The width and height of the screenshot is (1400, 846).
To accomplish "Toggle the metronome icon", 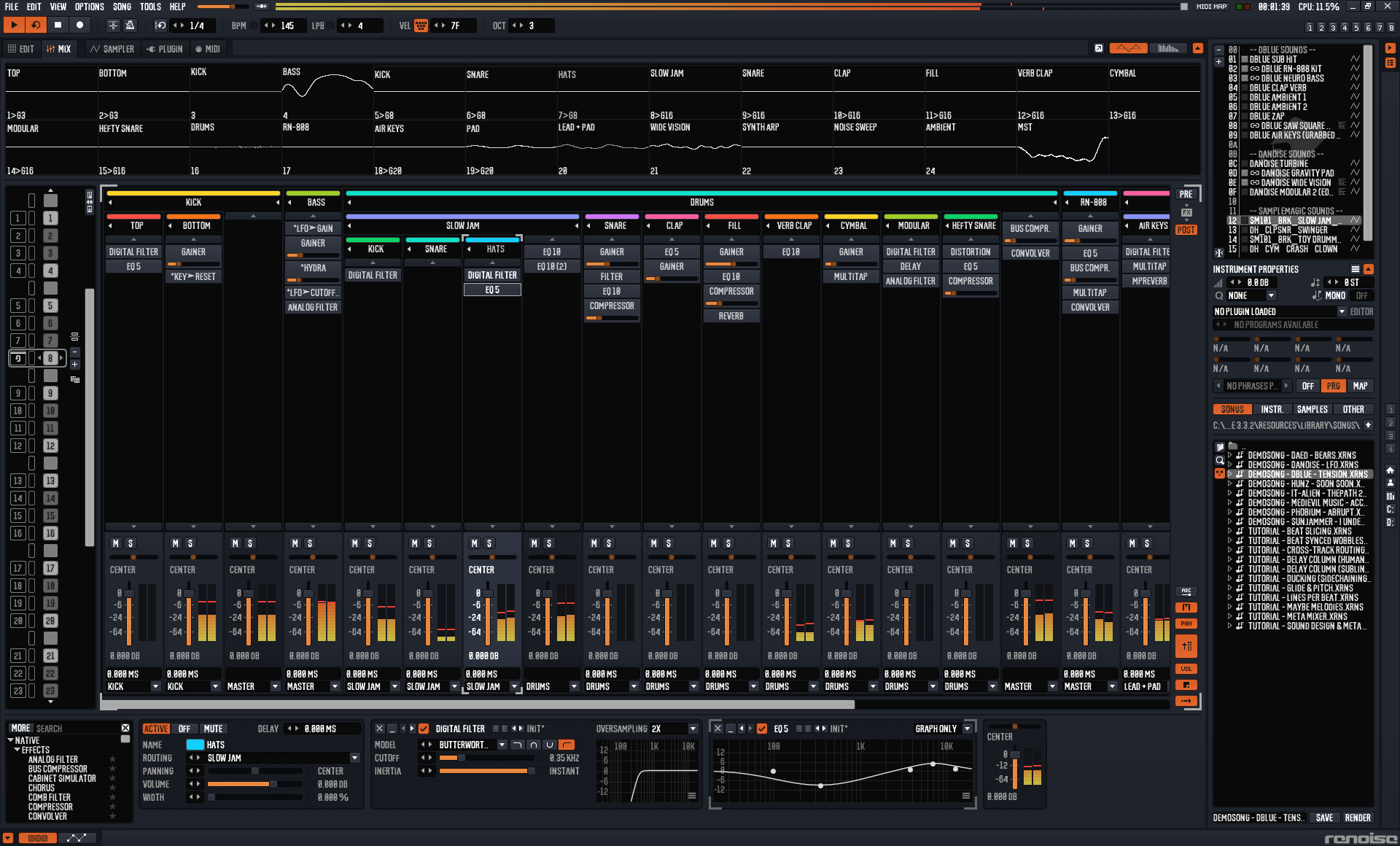I will point(130,26).
